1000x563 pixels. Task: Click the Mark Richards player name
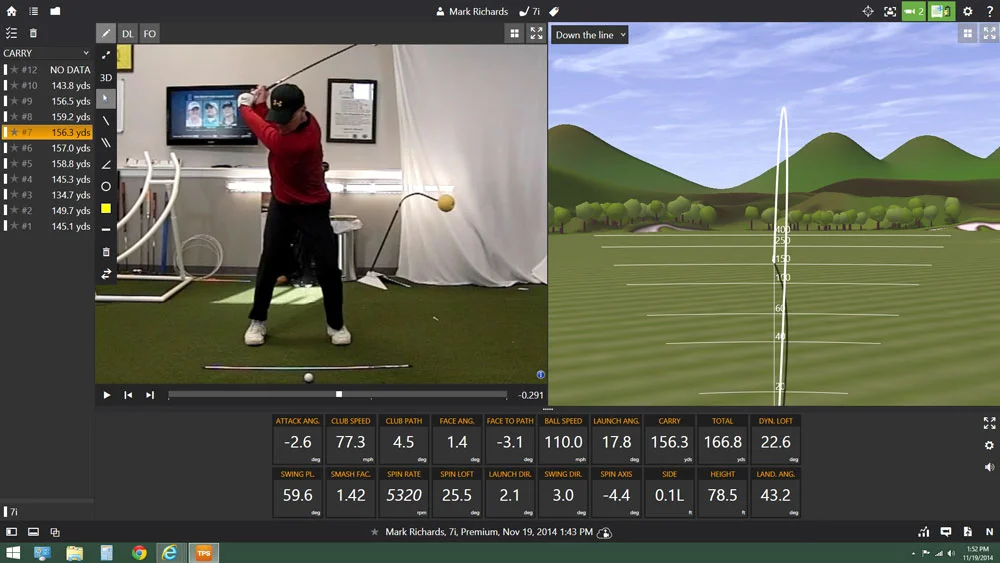[471, 11]
